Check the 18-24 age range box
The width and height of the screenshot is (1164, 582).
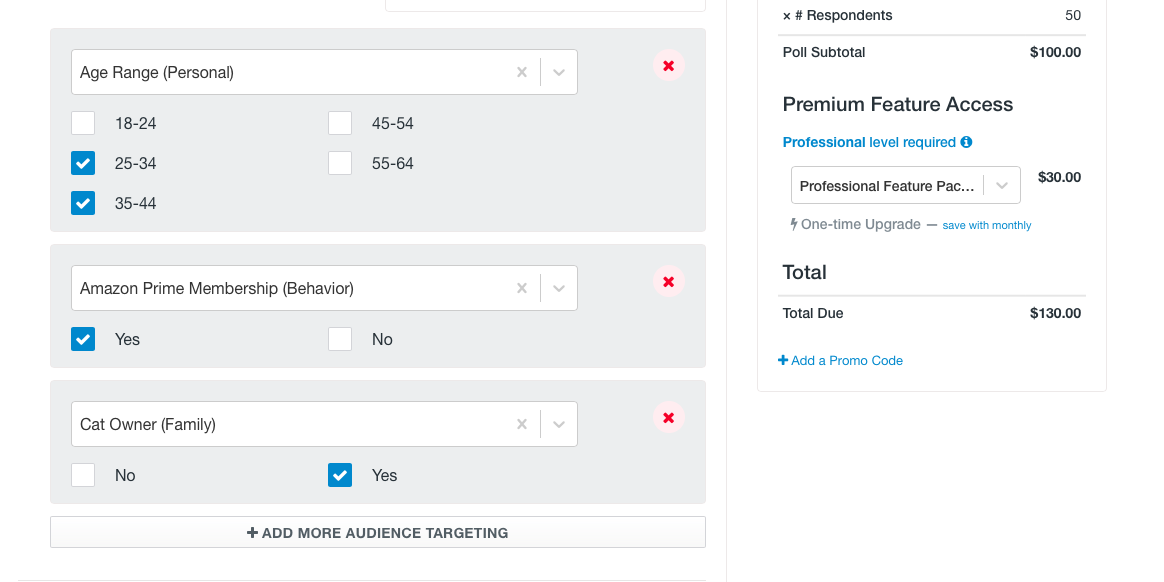coord(83,123)
